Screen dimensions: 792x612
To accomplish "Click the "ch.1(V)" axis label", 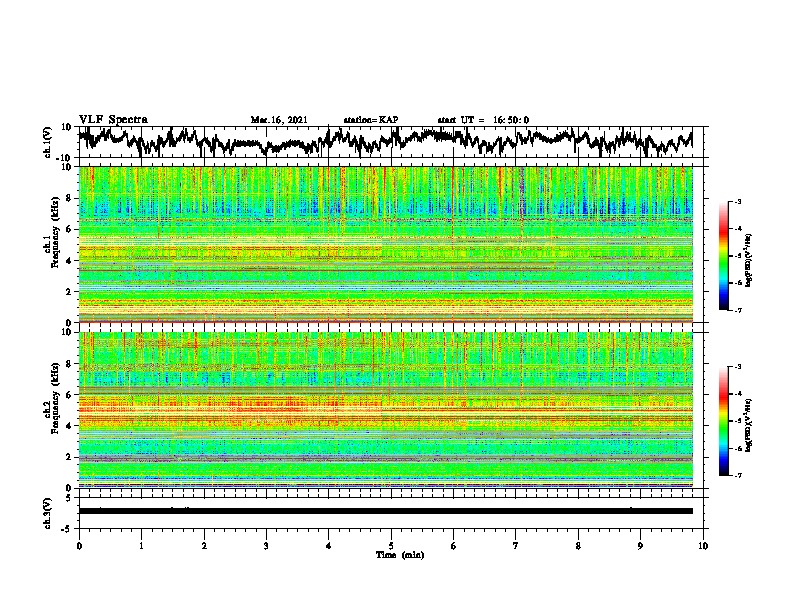I will point(48,142).
